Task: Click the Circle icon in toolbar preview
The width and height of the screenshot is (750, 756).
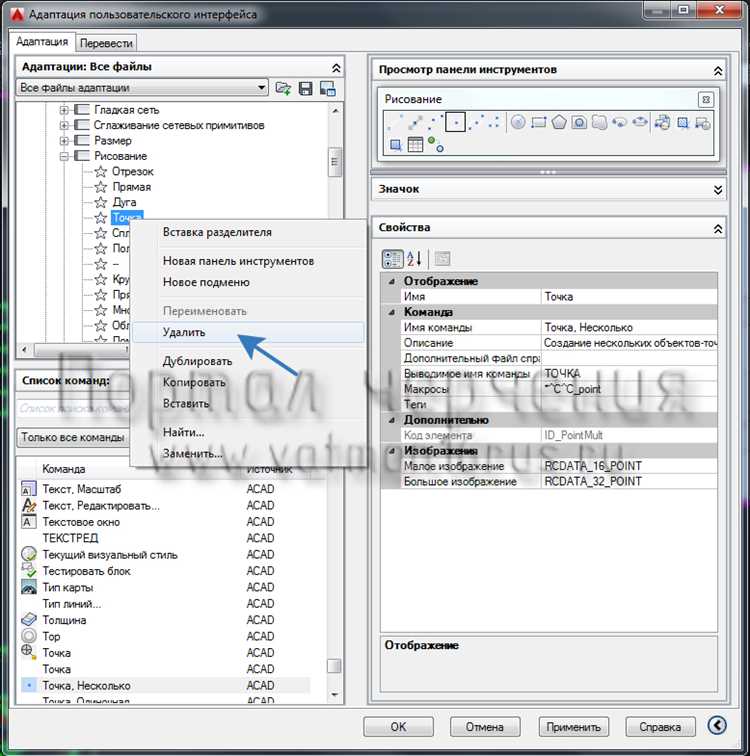Action: tap(518, 122)
